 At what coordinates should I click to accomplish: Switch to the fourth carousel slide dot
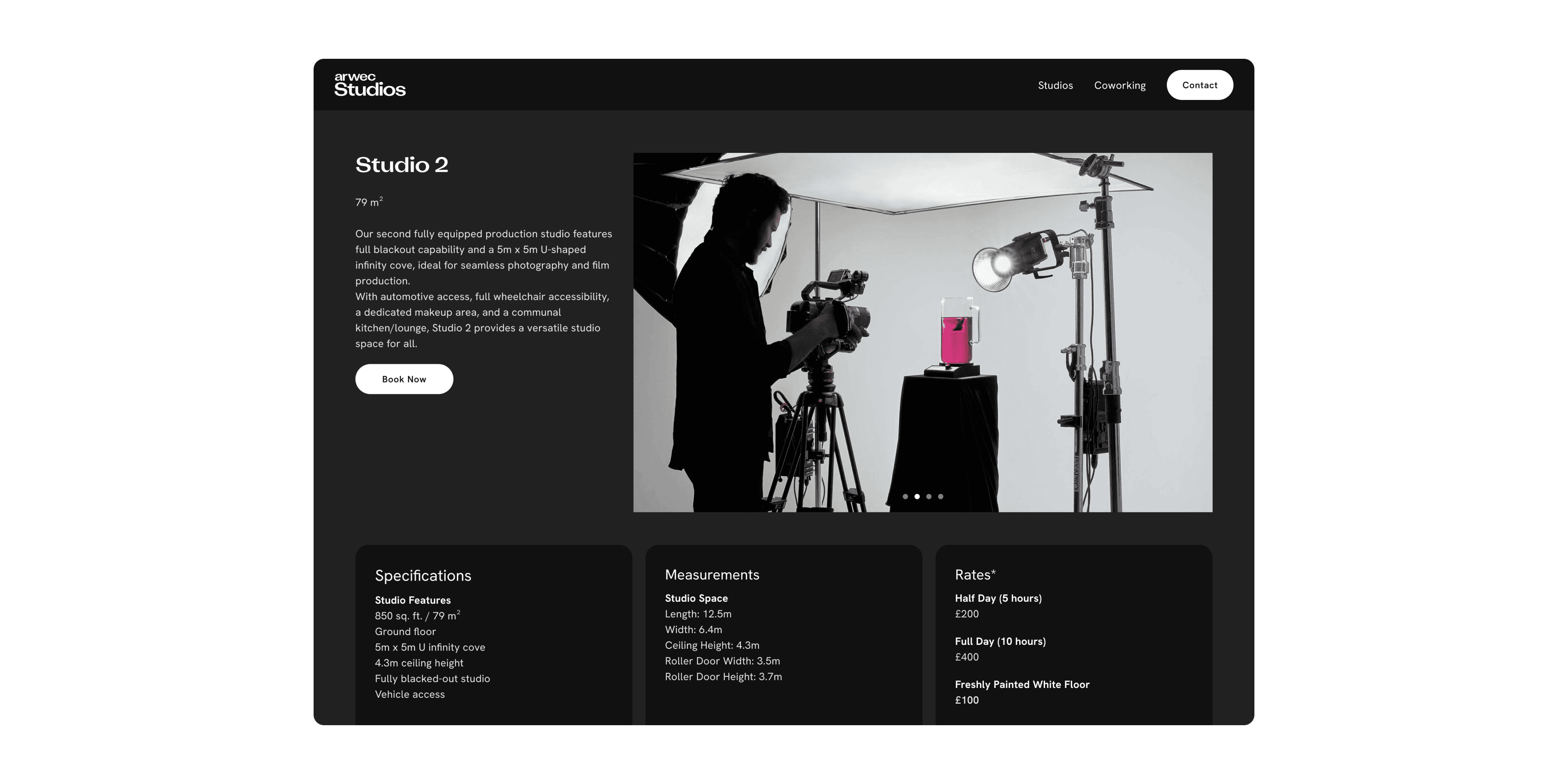pos(940,497)
